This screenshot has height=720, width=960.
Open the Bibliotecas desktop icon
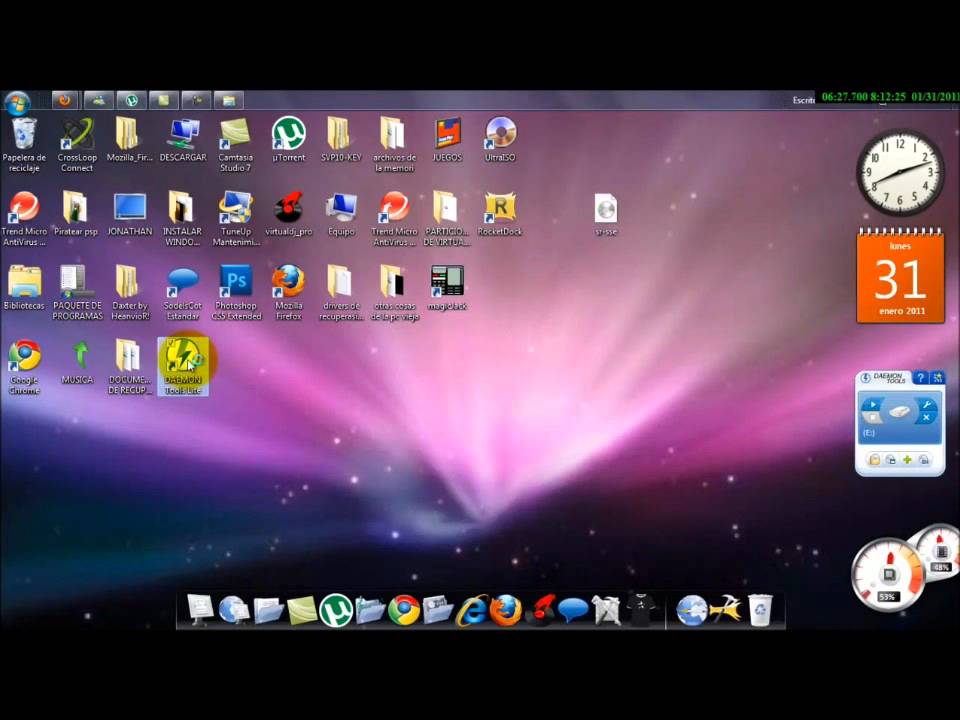pyautogui.click(x=24, y=288)
